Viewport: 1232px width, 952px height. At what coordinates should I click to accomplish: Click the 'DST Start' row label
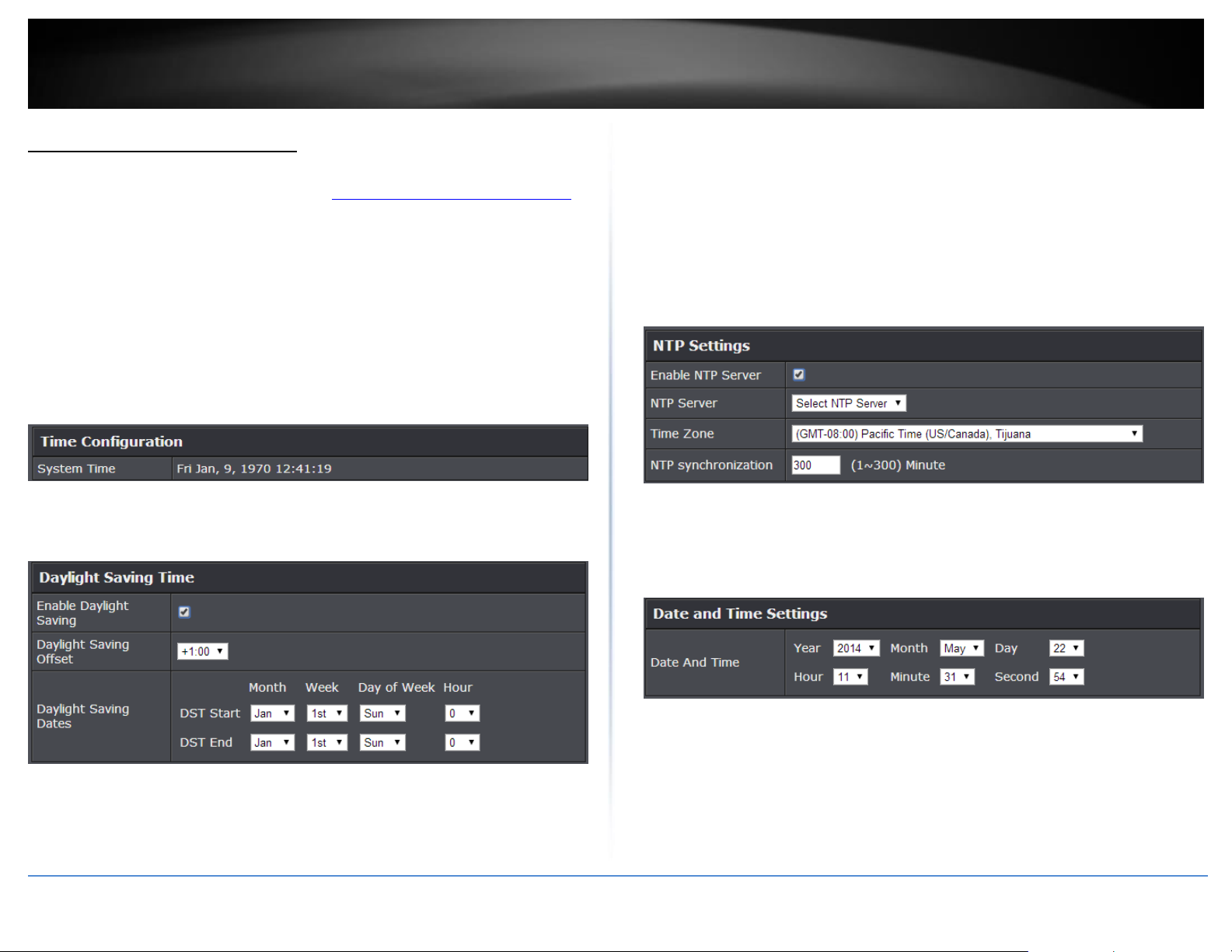coord(210,713)
